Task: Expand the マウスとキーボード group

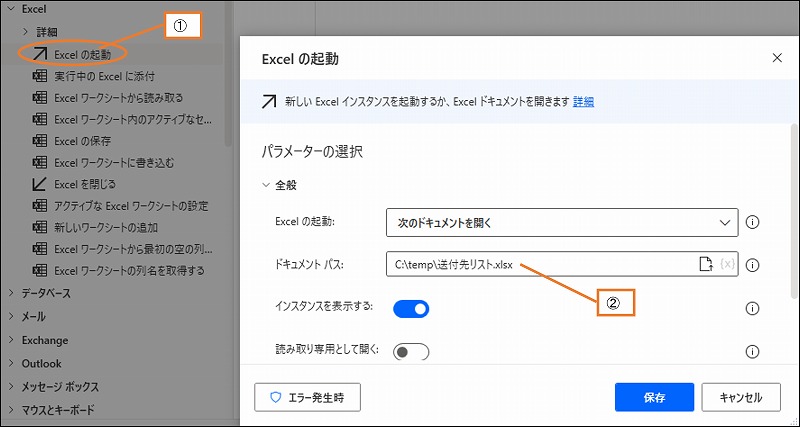Action: click(11, 410)
